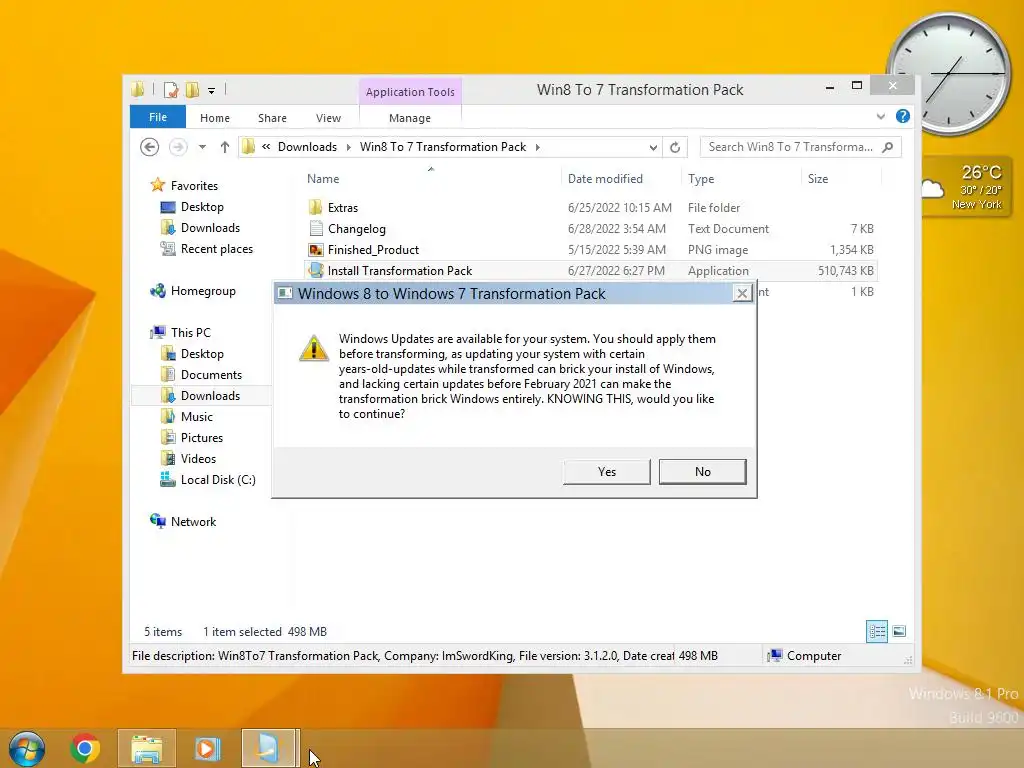1024x768 pixels.
Task: Go up one folder level
Action: [225, 147]
